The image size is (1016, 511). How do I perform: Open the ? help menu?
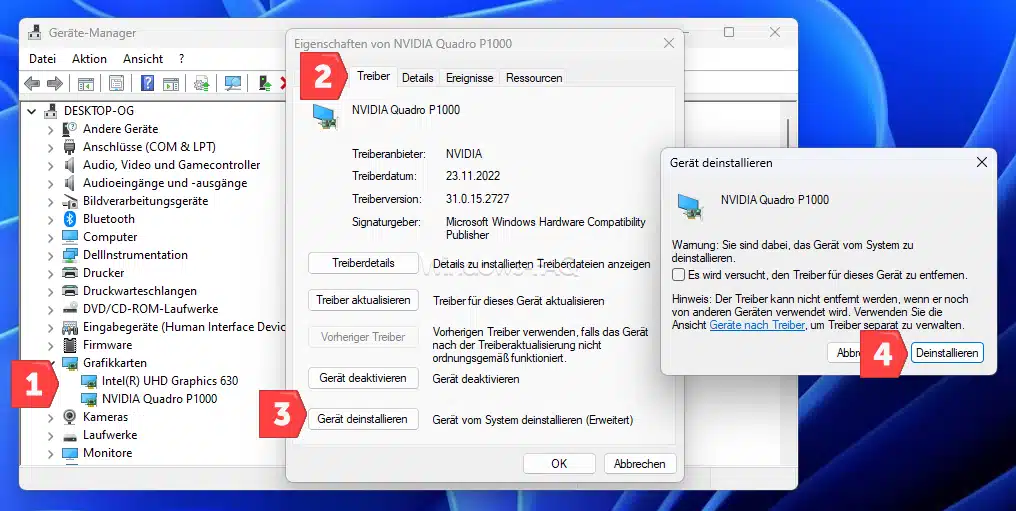(x=181, y=58)
